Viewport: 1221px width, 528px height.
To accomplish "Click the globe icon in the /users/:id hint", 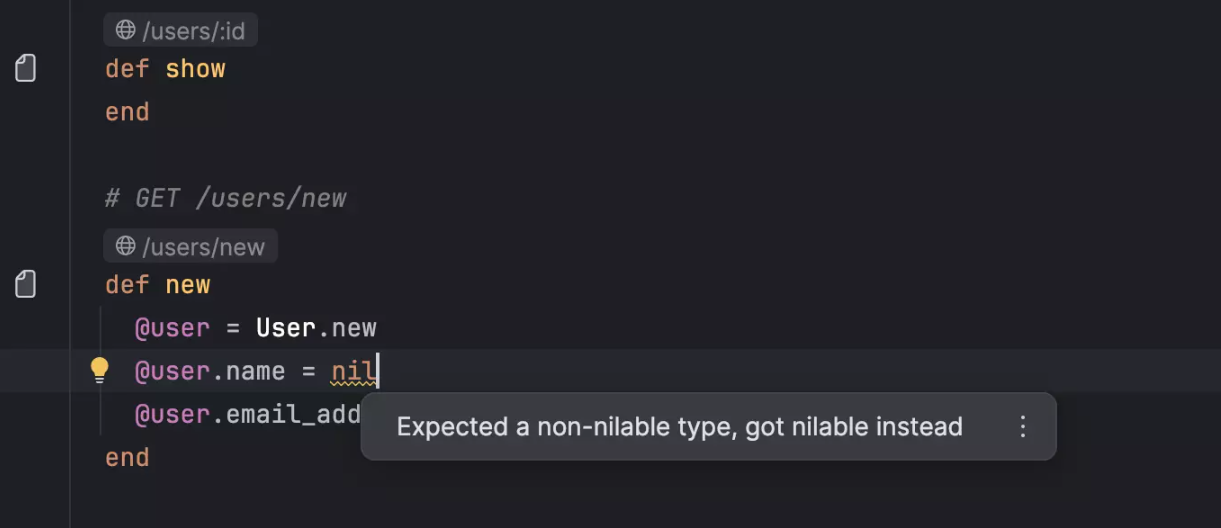I will [x=126, y=30].
